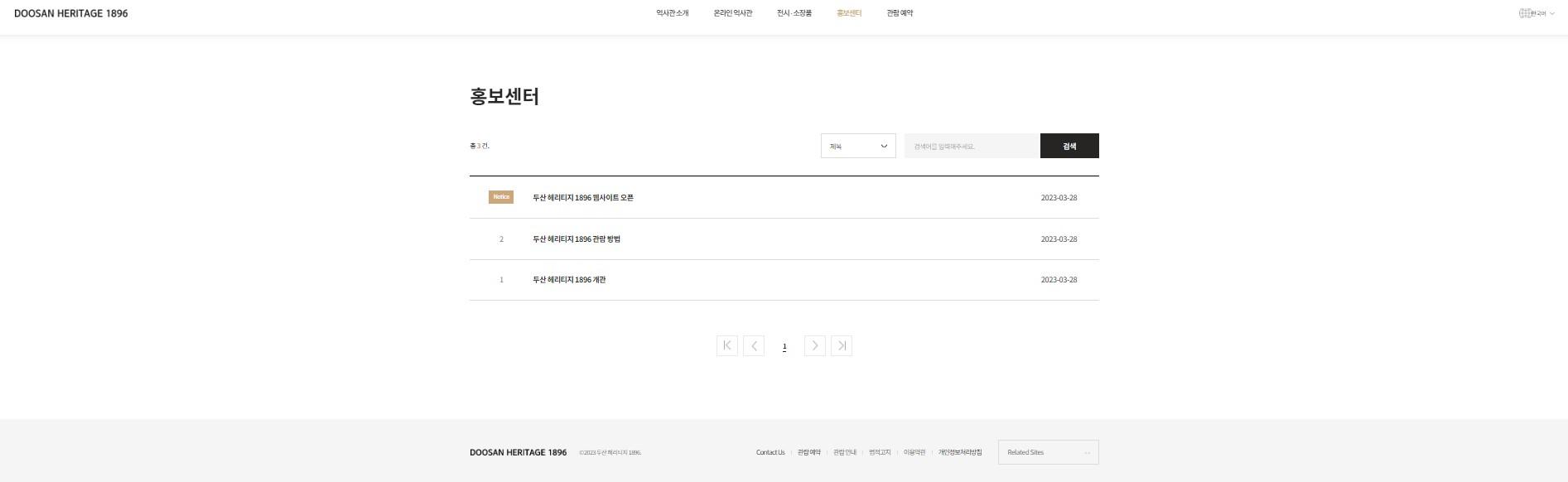Select the 전시·소장품 menu item

(794, 13)
